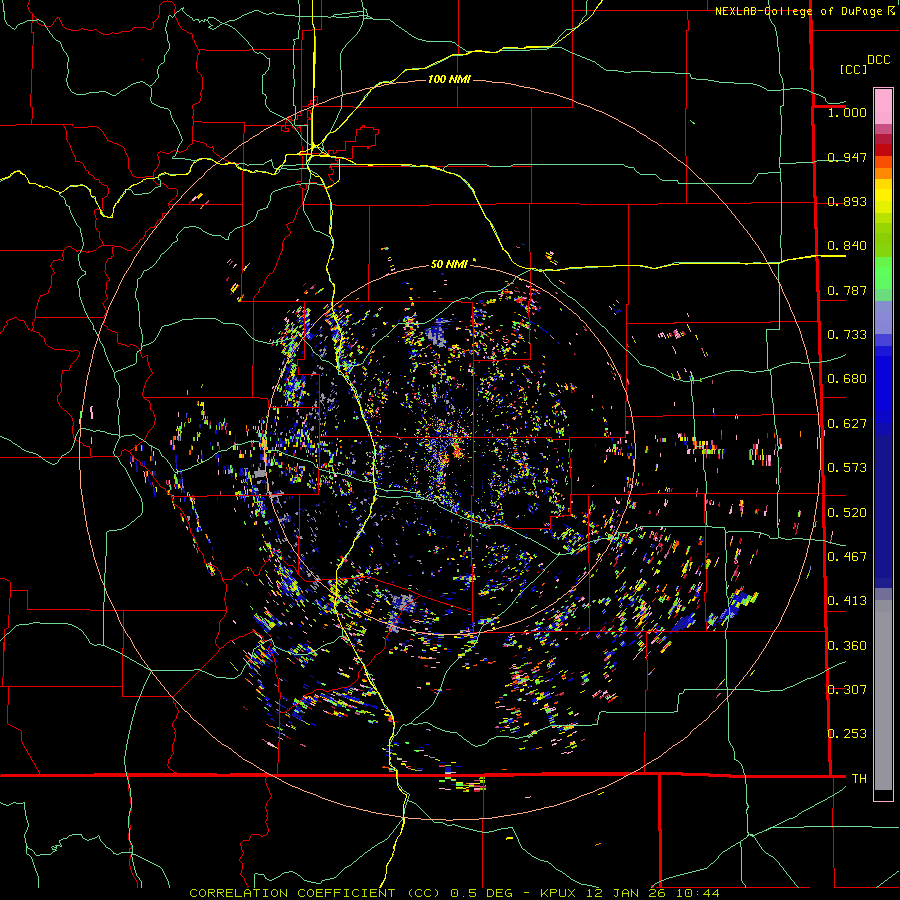The height and width of the screenshot is (900, 900).
Task: Click the "KPUX" station identifier
Action: pos(558,893)
